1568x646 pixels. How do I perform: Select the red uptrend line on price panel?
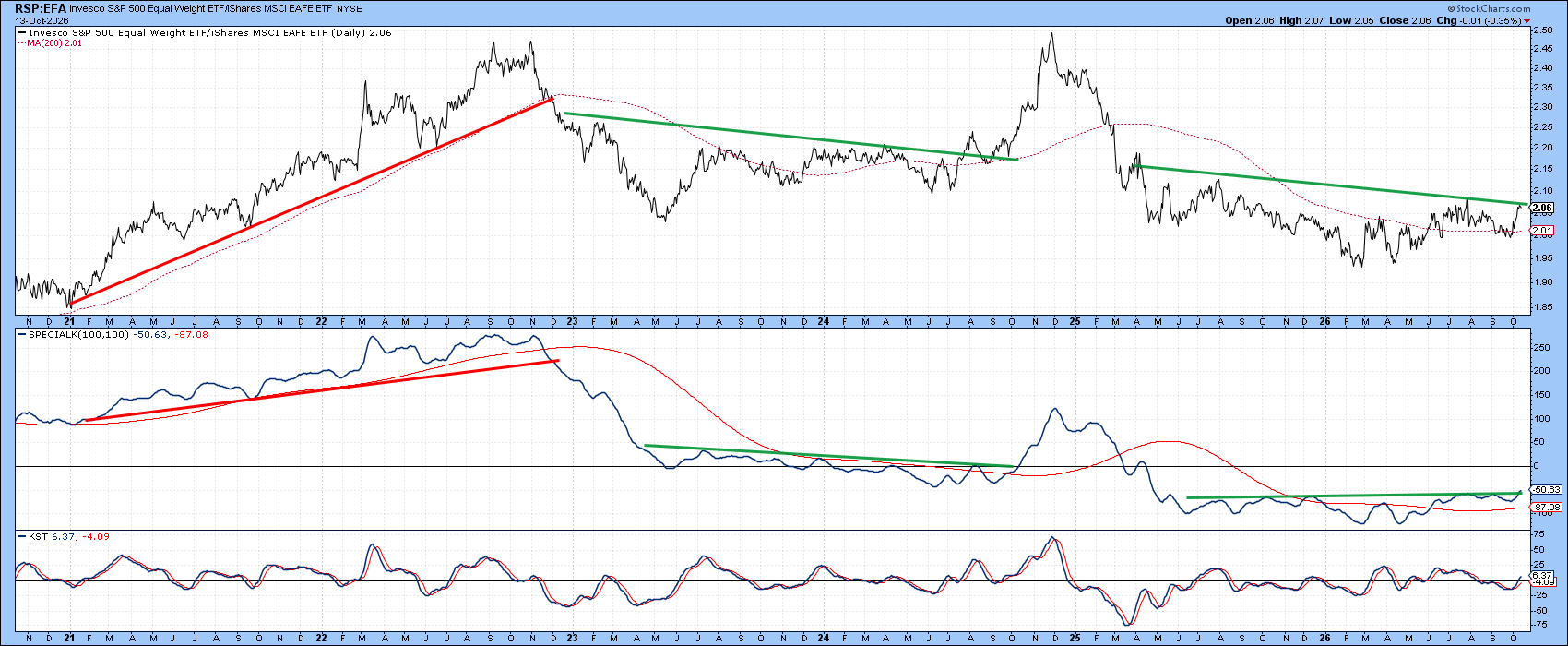[312, 200]
